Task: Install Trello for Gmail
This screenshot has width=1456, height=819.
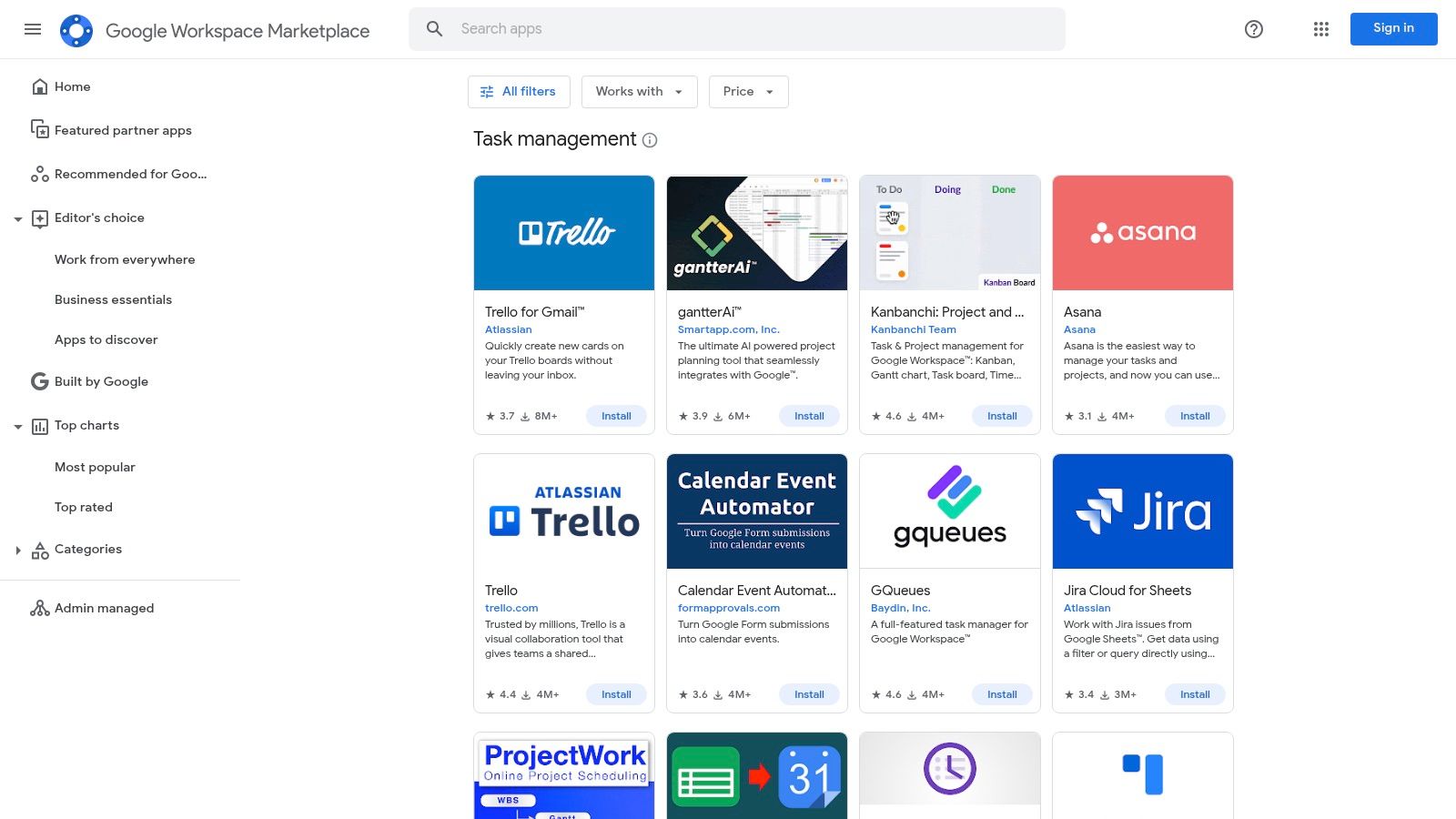Action: [x=616, y=416]
